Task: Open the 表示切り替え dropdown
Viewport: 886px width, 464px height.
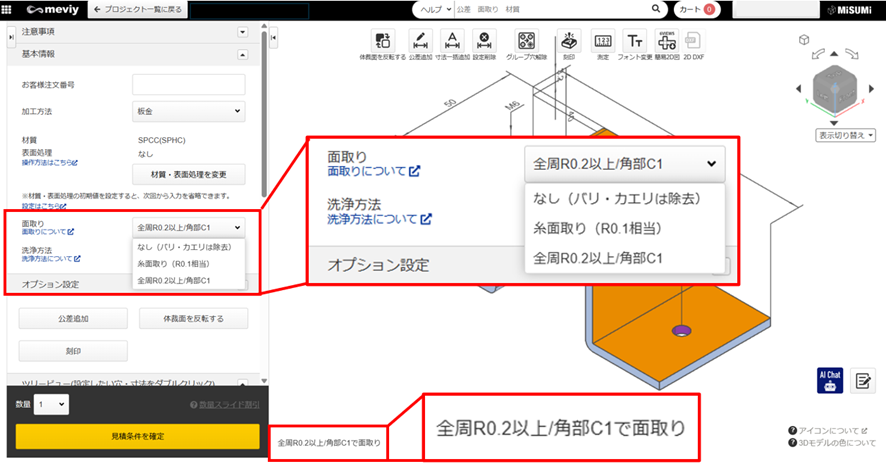Action: 846,133
